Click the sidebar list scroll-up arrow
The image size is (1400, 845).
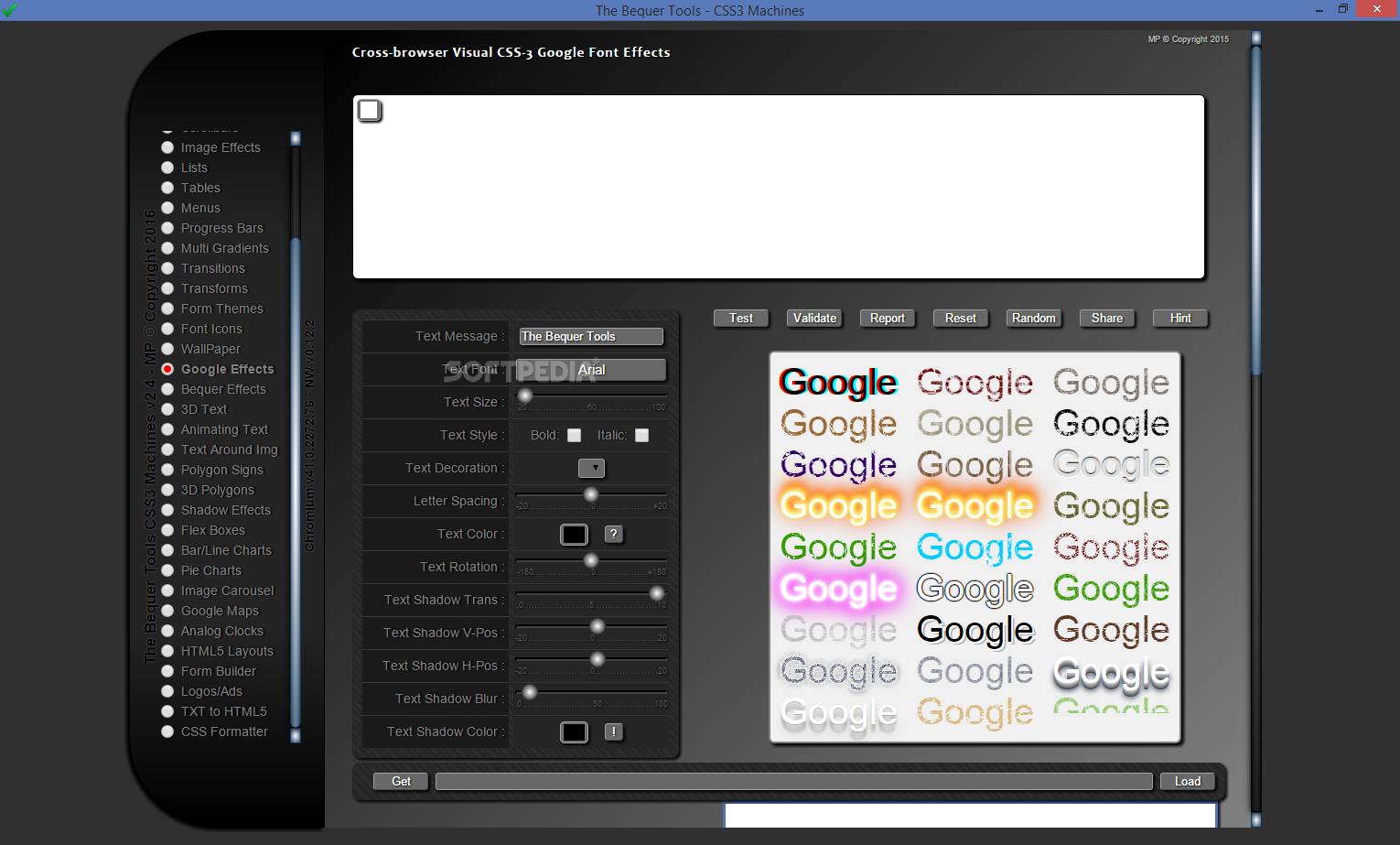point(296,138)
